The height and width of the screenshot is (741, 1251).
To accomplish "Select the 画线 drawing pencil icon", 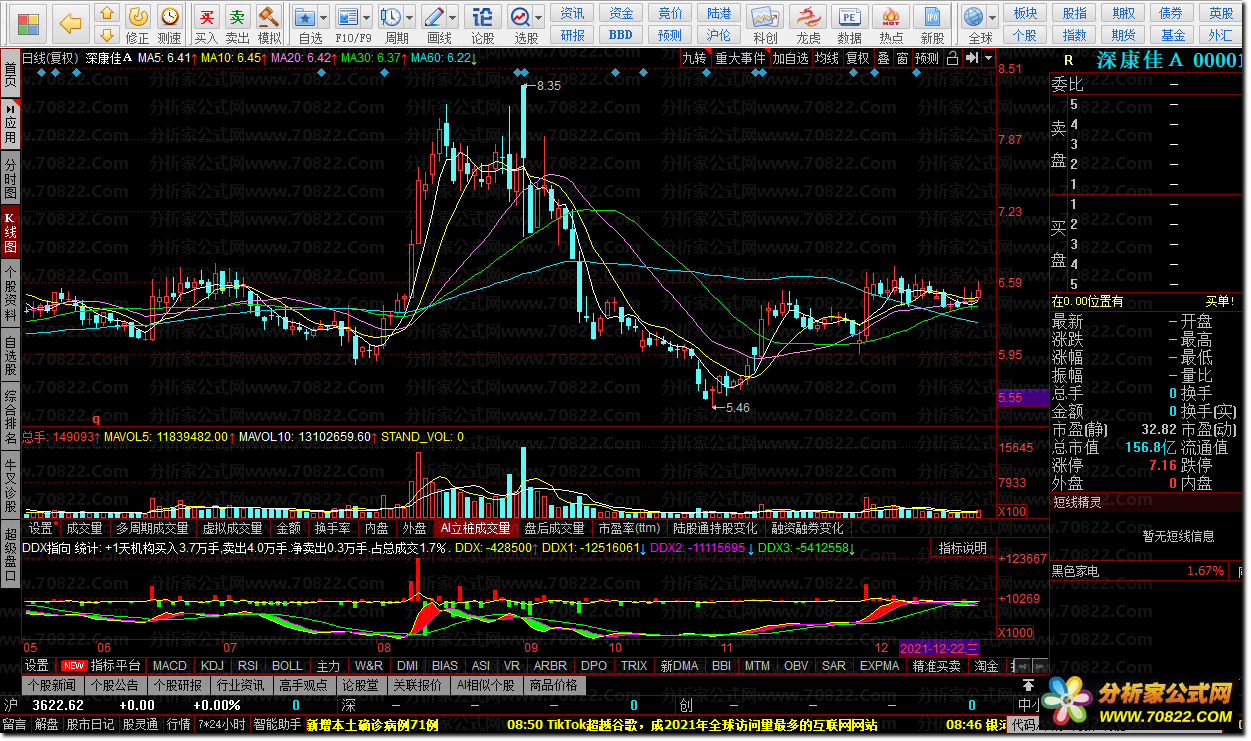I will (435, 16).
